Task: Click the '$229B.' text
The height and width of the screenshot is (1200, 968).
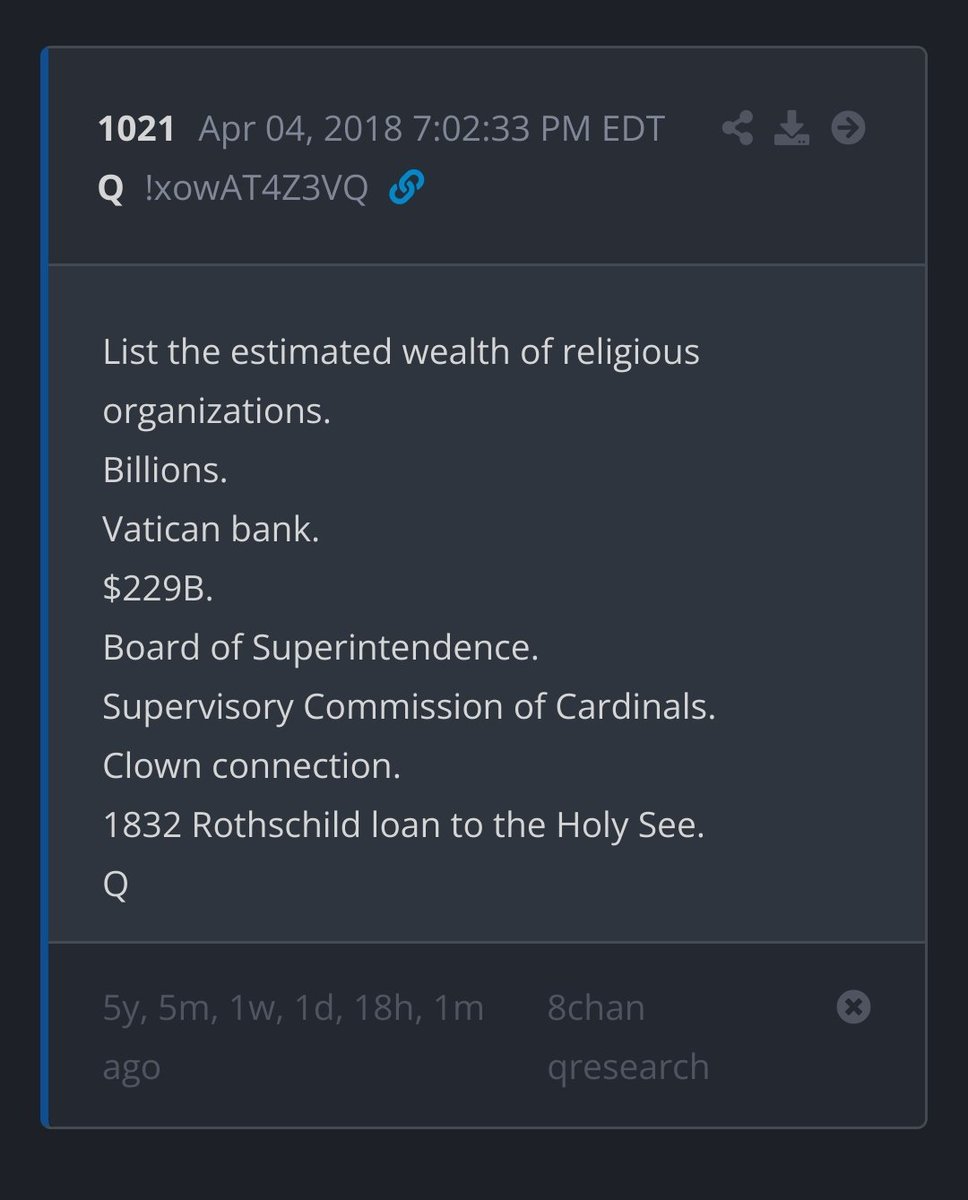Action: pos(158,589)
